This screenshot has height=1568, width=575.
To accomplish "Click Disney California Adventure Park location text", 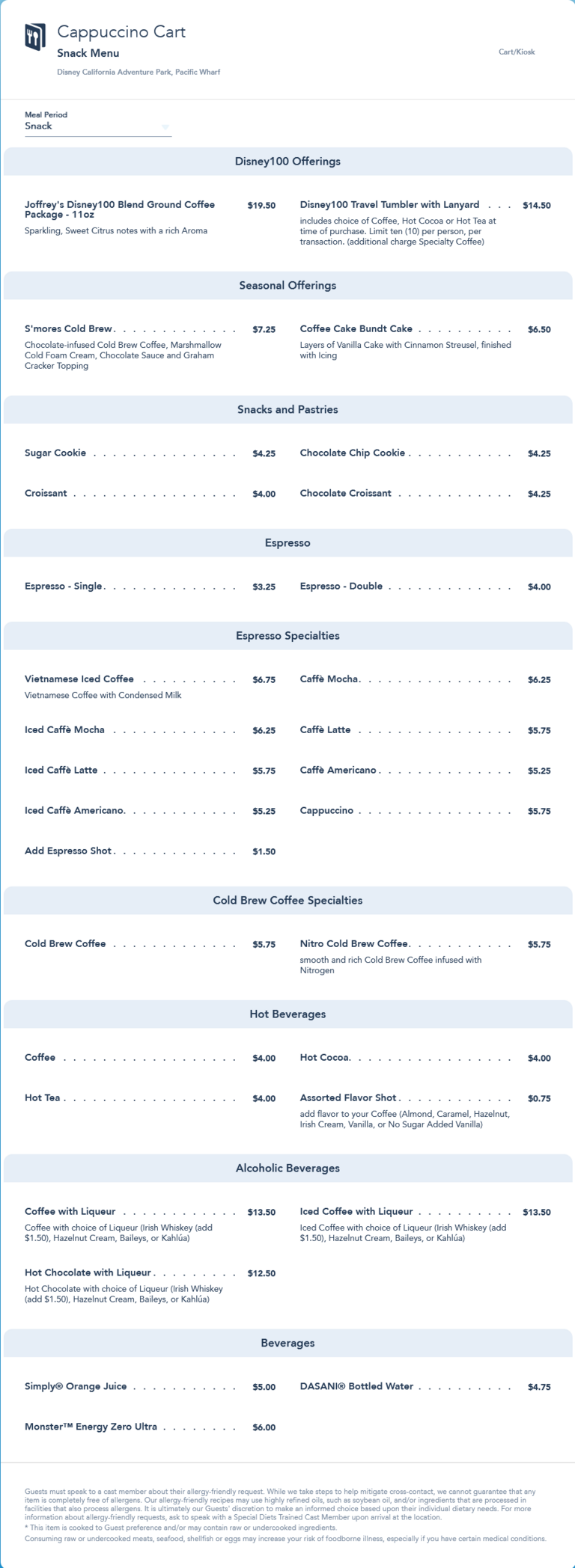I will coord(139,72).
